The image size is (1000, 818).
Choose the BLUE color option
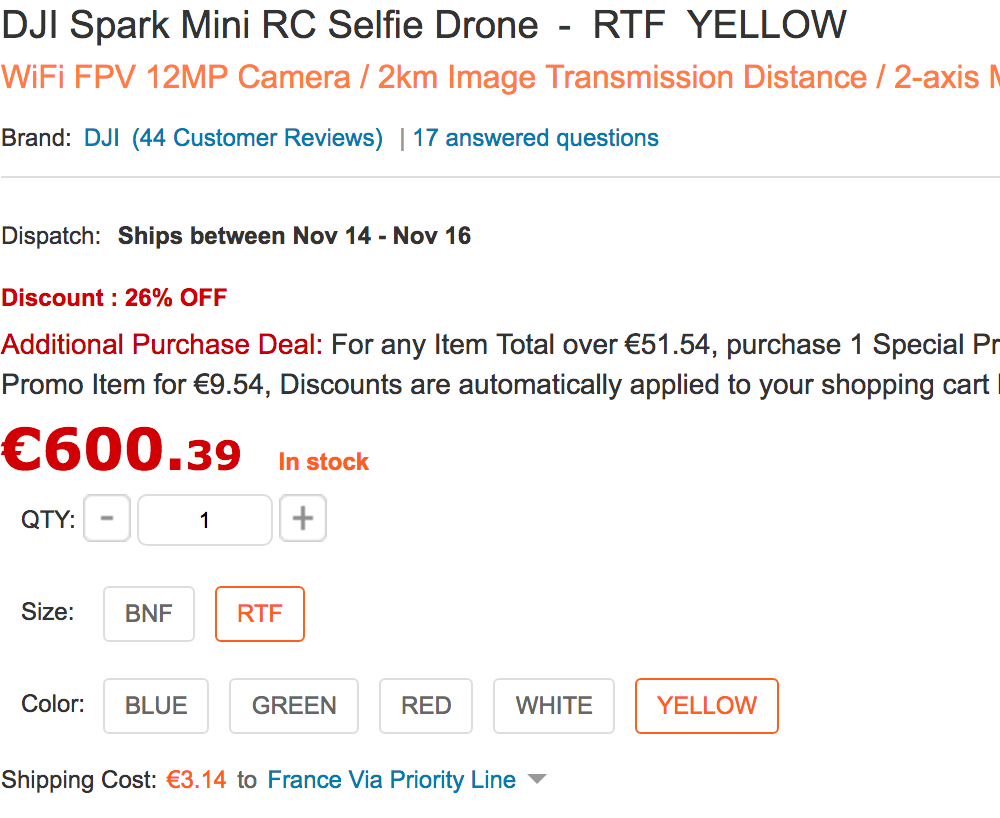pyautogui.click(x=156, y=706)
